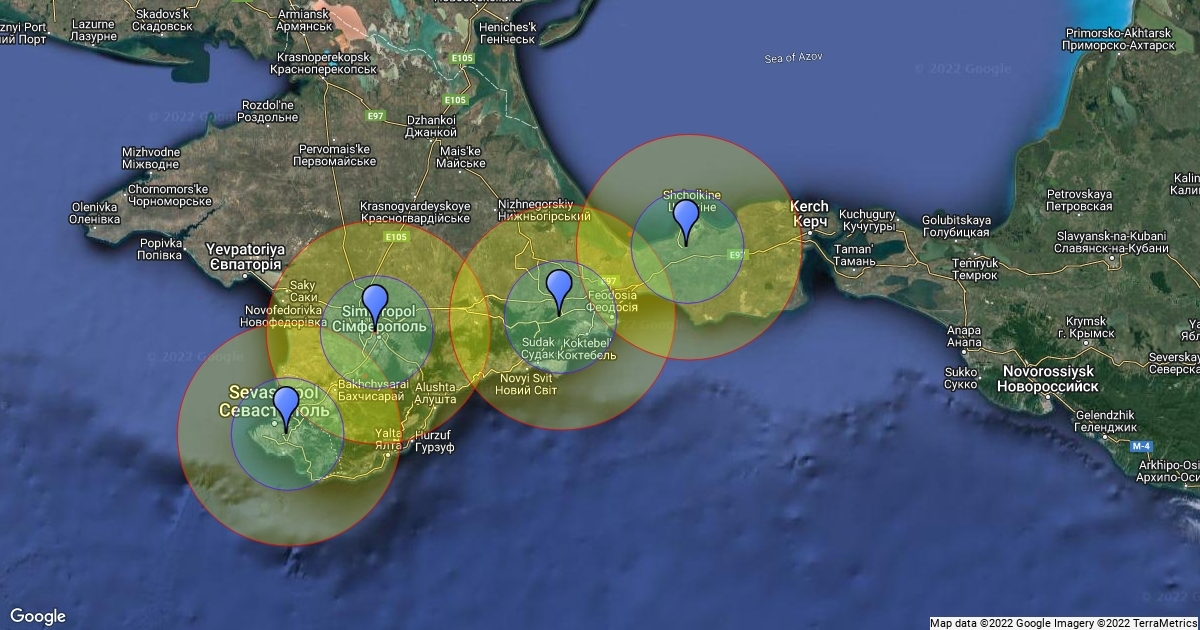Click the E97 shield west of Dzhankoi

point(375,117)
